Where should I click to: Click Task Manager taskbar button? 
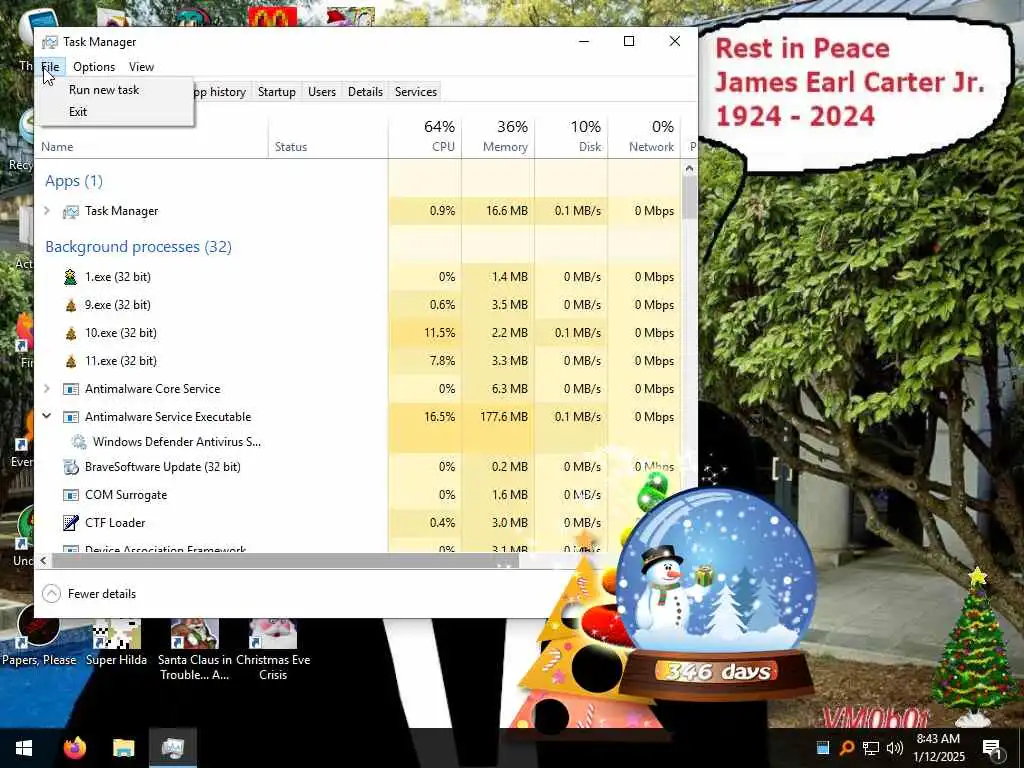[173, 748]
